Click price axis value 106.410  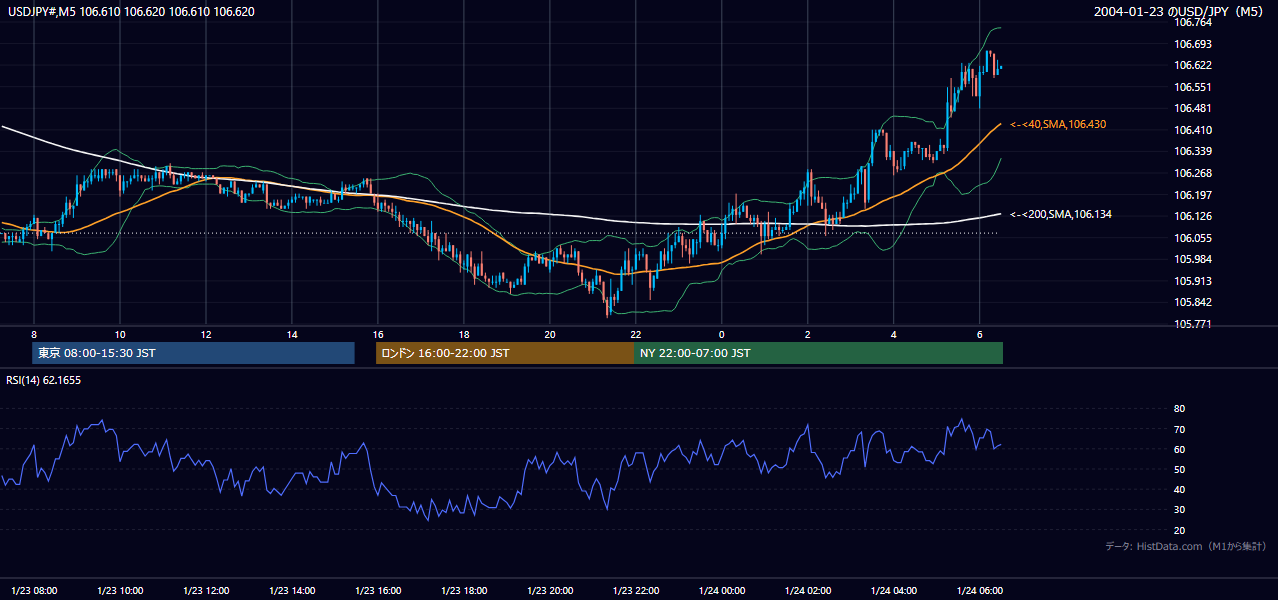tap(1193, 130)
